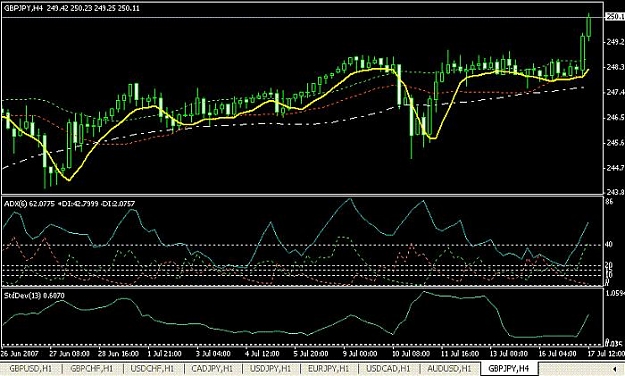
Task: Click the 10 Jul 08:00 time label
Action: click(411, 353)
